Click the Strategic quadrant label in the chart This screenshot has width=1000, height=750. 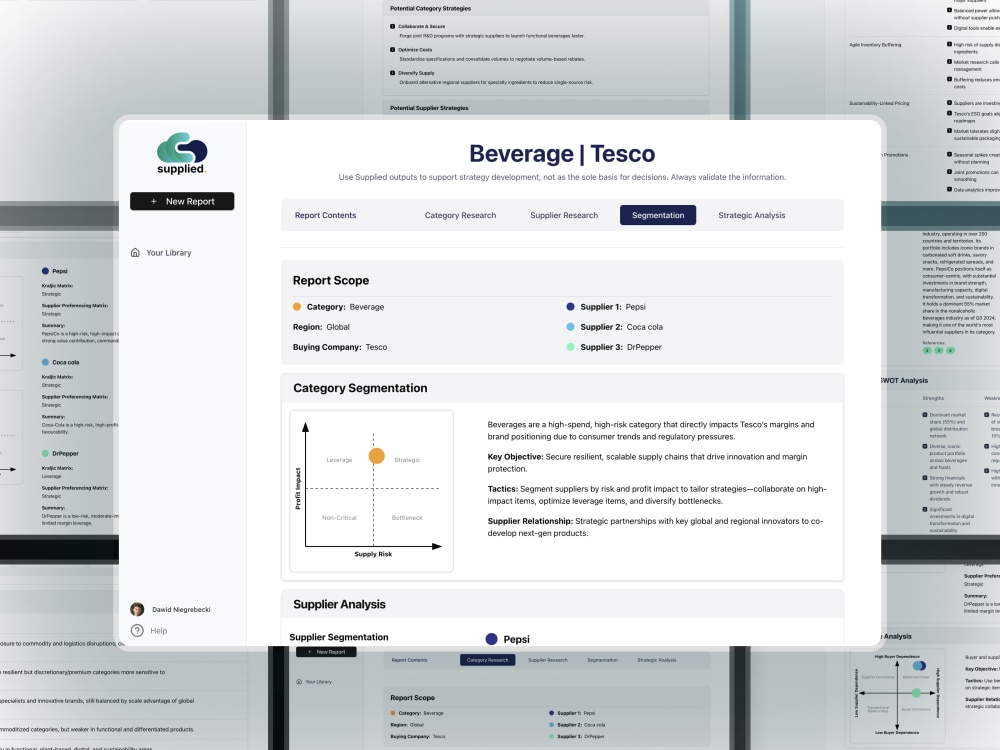pyautogui.click(x=407, y=460)
